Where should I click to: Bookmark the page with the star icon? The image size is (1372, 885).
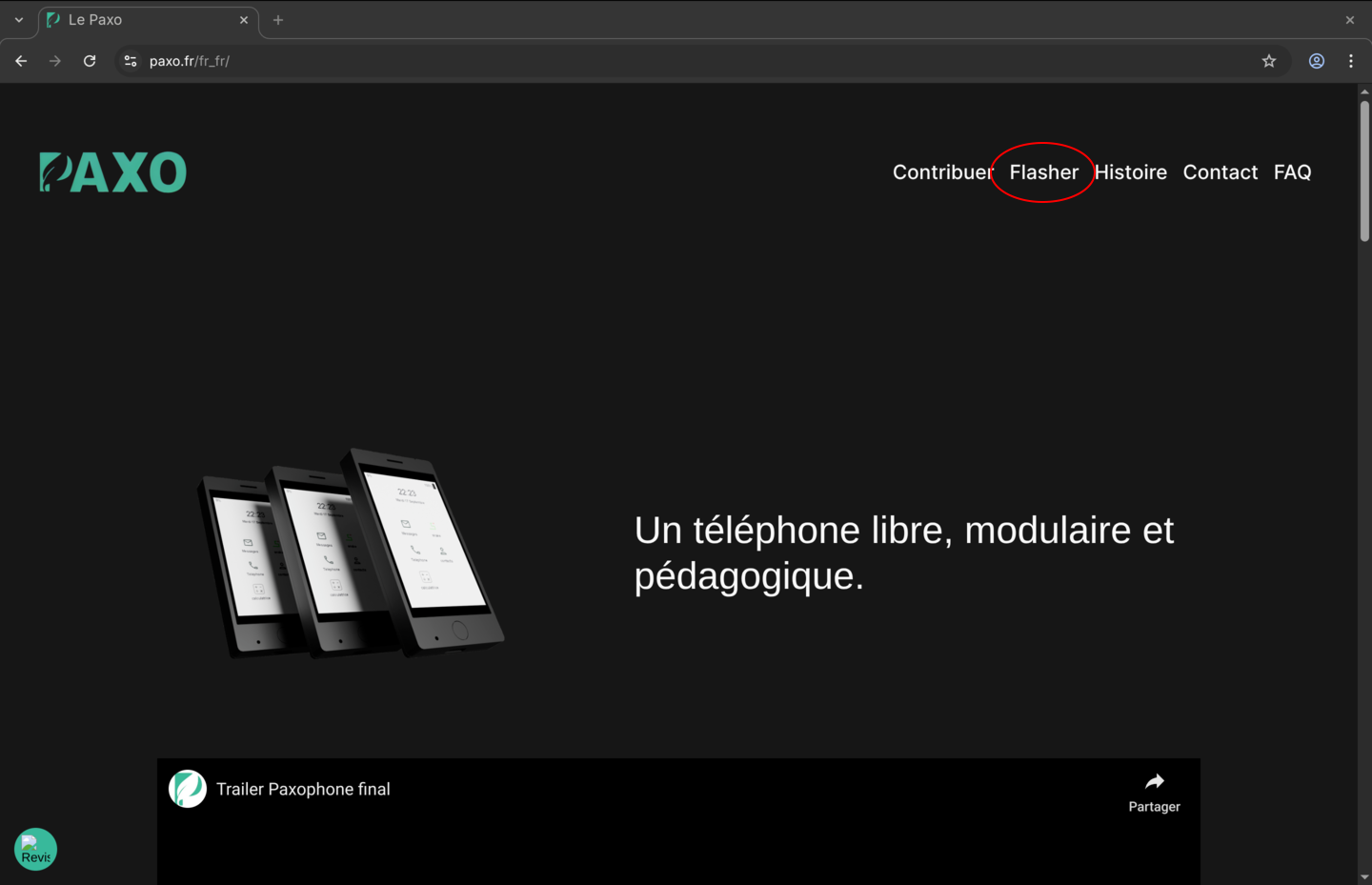click(x=1268, y=60)
